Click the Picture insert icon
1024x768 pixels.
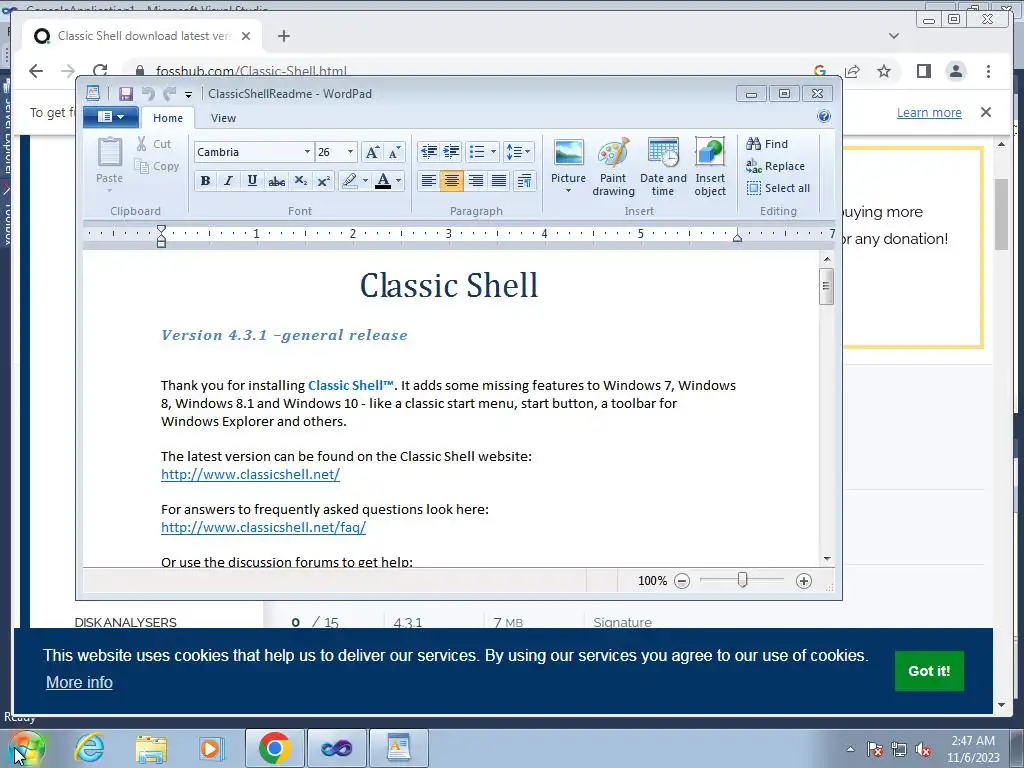(568, 153)
